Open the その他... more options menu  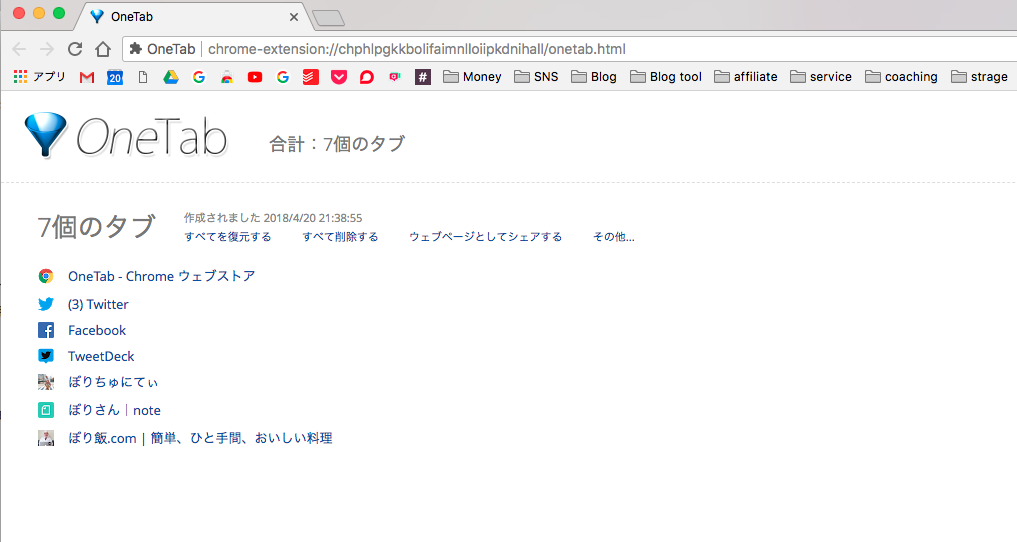[614, 237]
